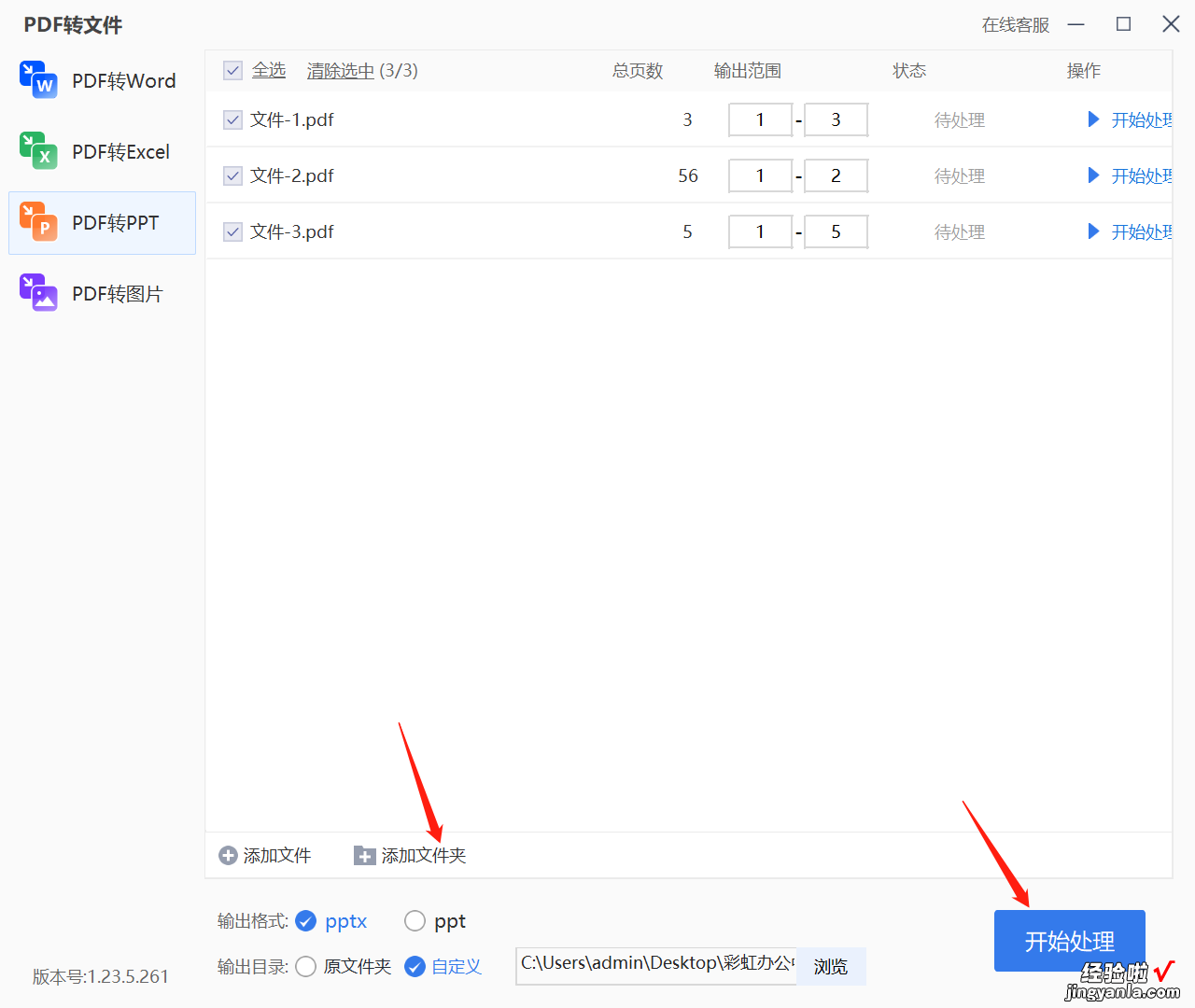Click the output directory path field
Screen dimensions: 1195x1008
tap(656, 966)
